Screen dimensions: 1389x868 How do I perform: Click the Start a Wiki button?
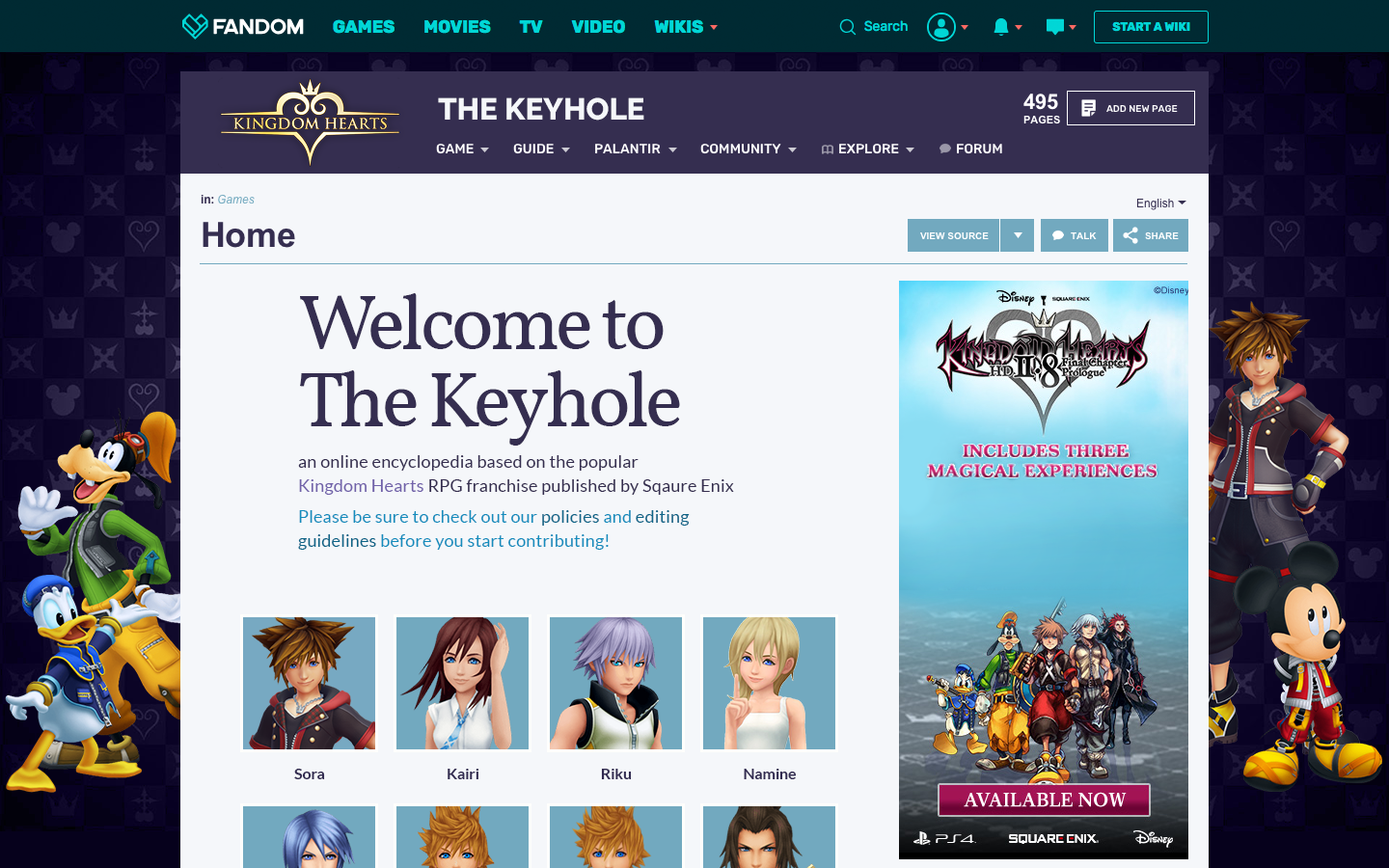(x=1151, y=27)
